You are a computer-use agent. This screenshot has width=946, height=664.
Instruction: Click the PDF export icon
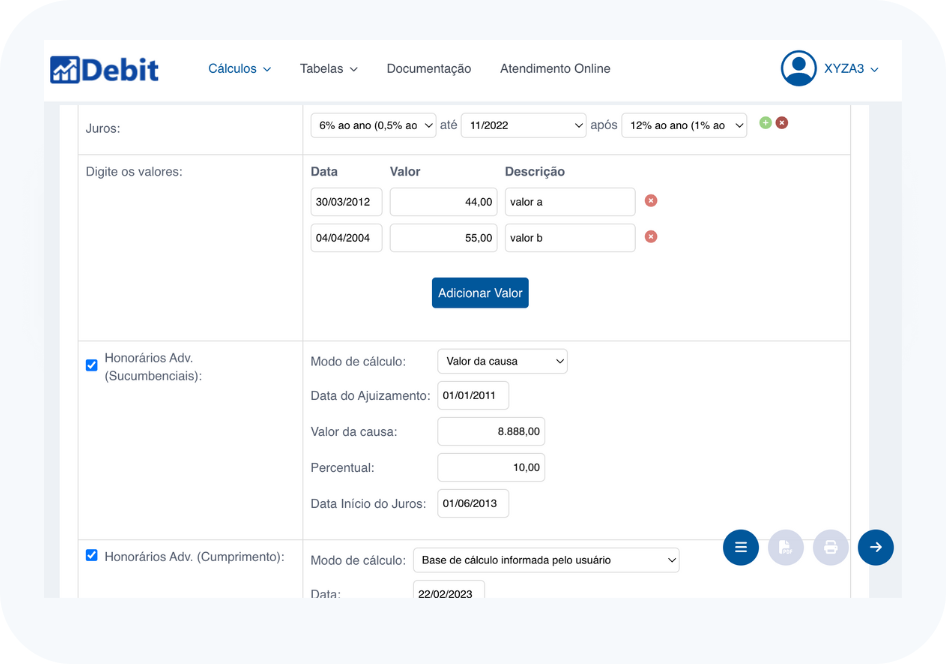pyautogui.click(x=786, y=547)
